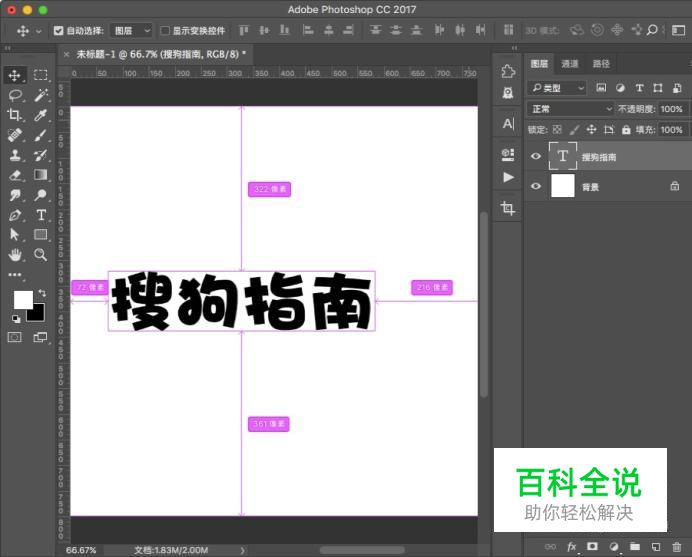Image resolution: width=692 pixels, height=557 pixels.
Task: Select the Lasso tool
Action: click(x=15, y=95)
